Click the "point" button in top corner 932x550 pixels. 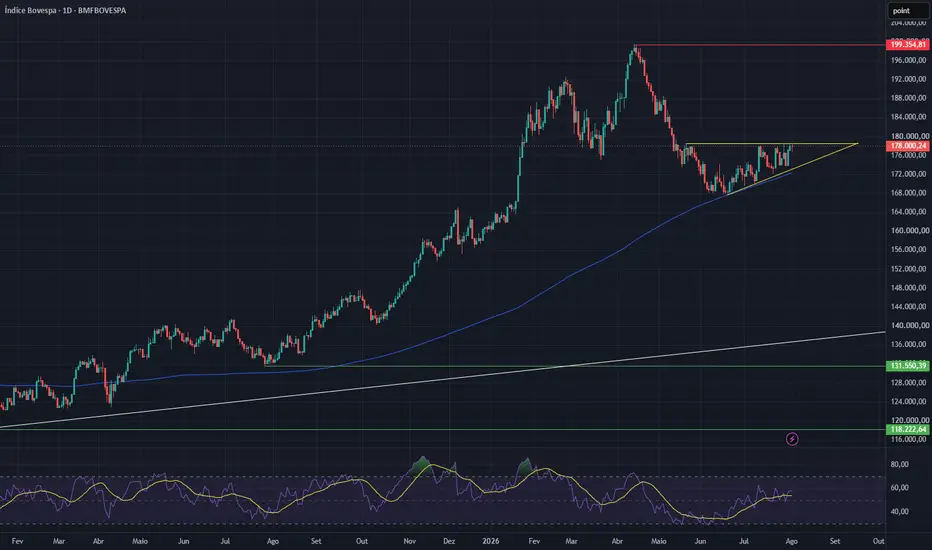[x=908, y=11]
